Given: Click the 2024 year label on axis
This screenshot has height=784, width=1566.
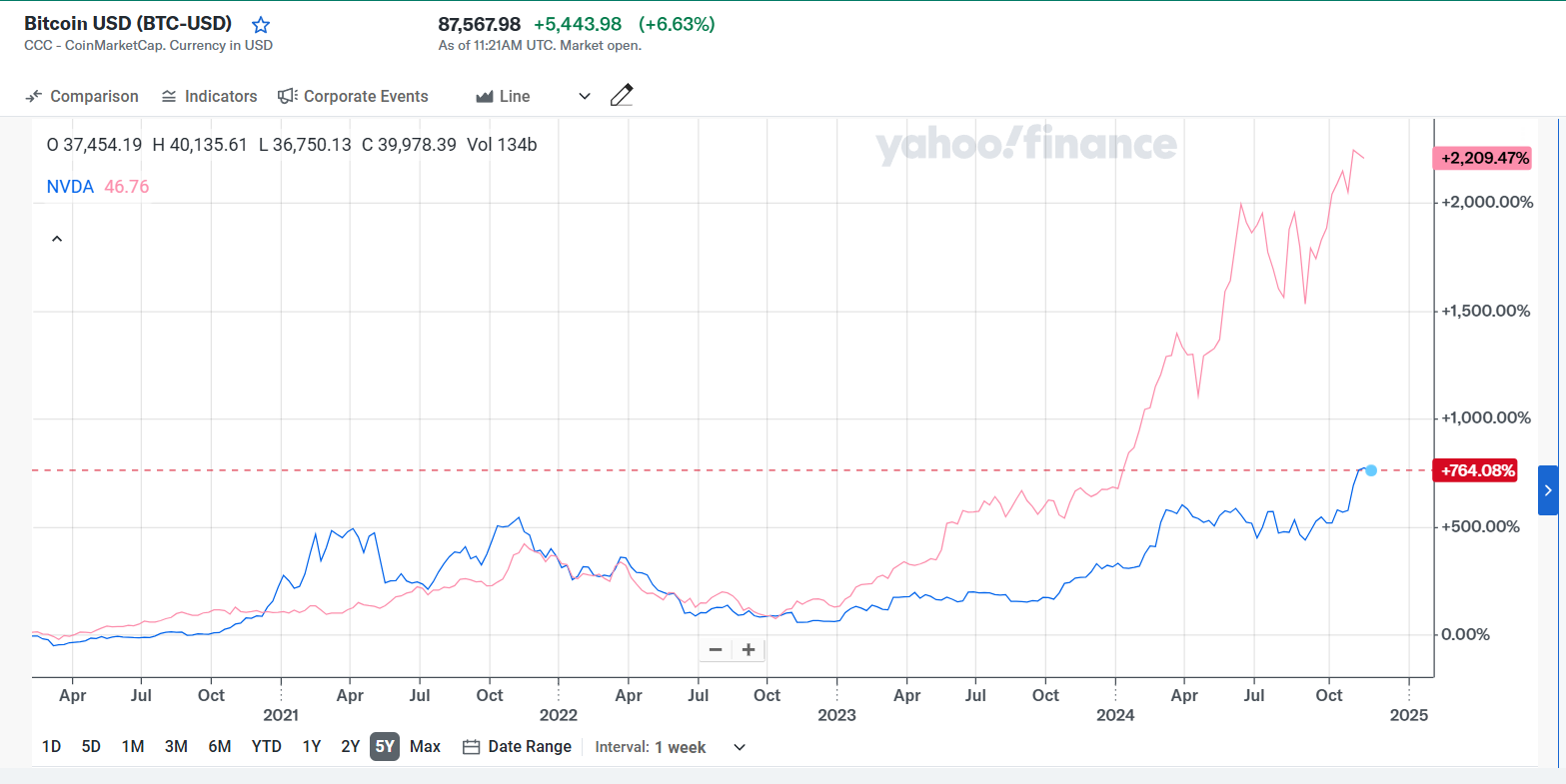Looking at the screenshot, I should 1115,715.
